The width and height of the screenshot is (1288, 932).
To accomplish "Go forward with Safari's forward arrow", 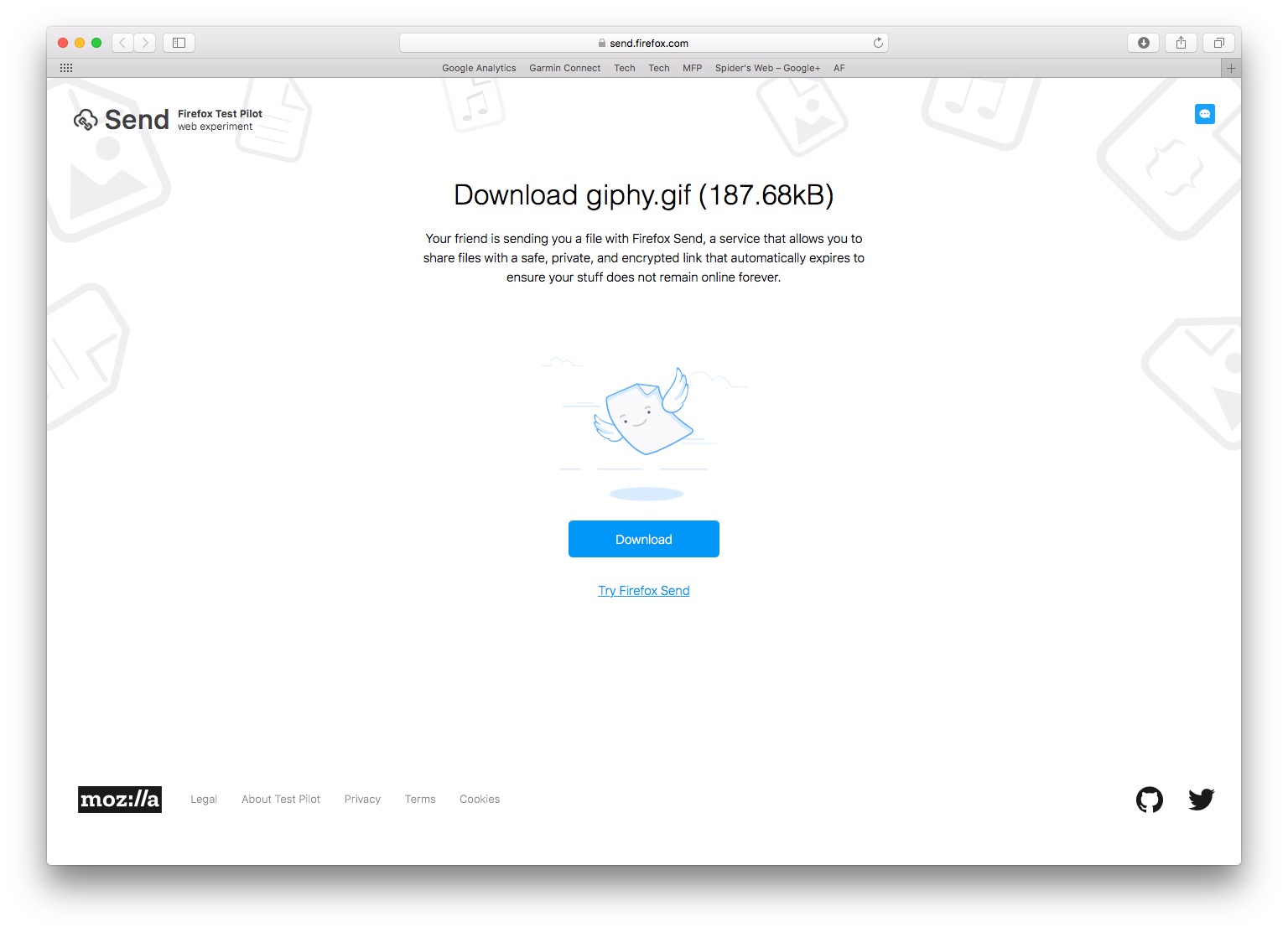I will tap(145, 43).
